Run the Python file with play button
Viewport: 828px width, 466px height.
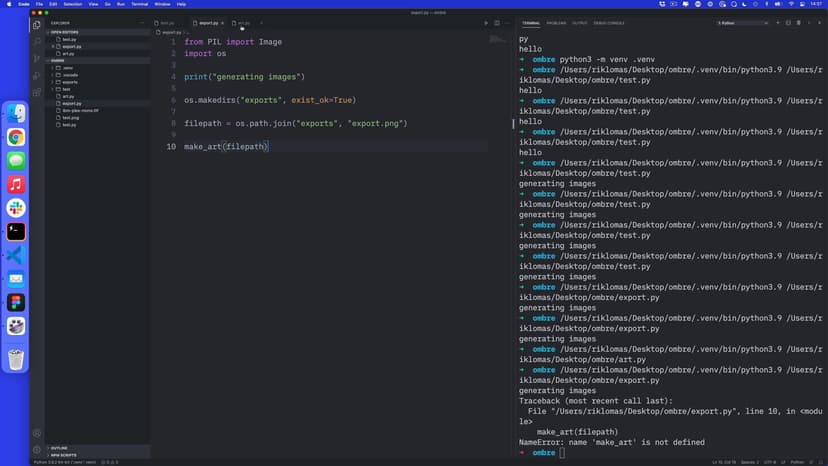coord(486,22)
